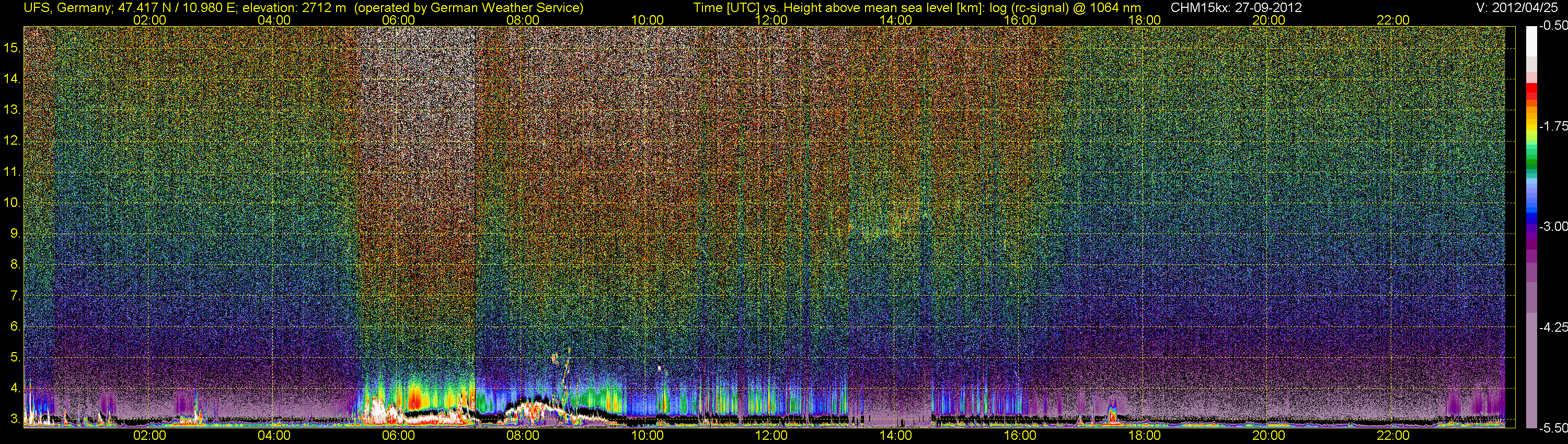
Task: Click the "Time [UTC] vs. Height above mean sea level [km]" title
Action: [838, 8]
